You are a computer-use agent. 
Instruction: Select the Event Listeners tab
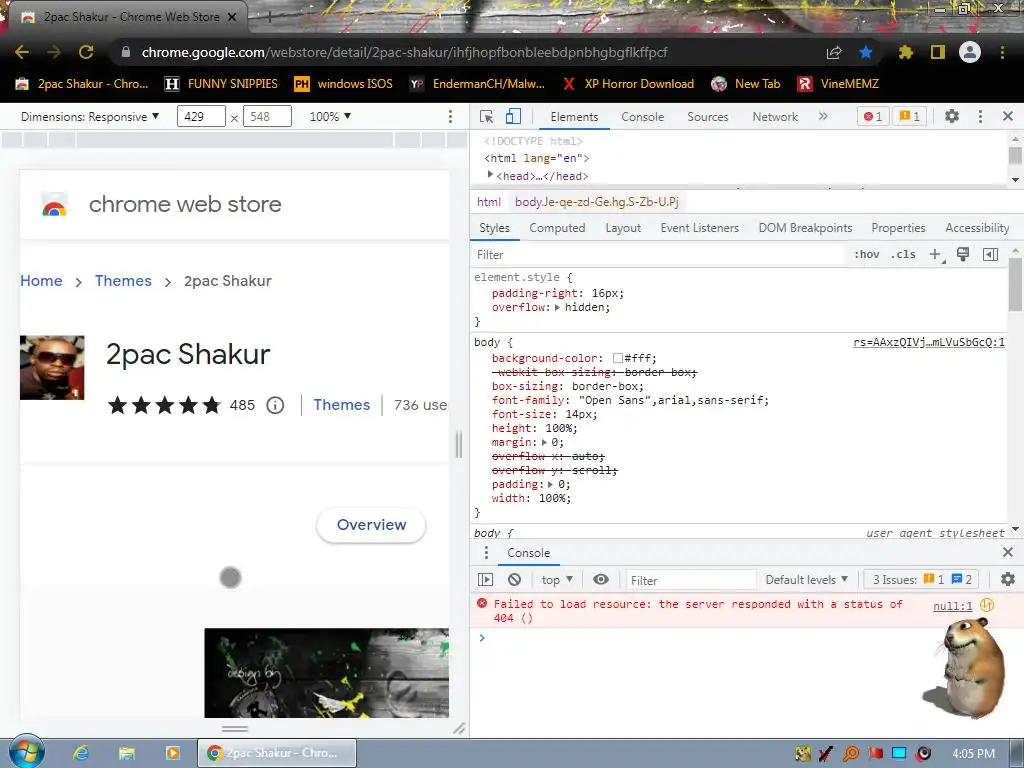click(699, 228)
